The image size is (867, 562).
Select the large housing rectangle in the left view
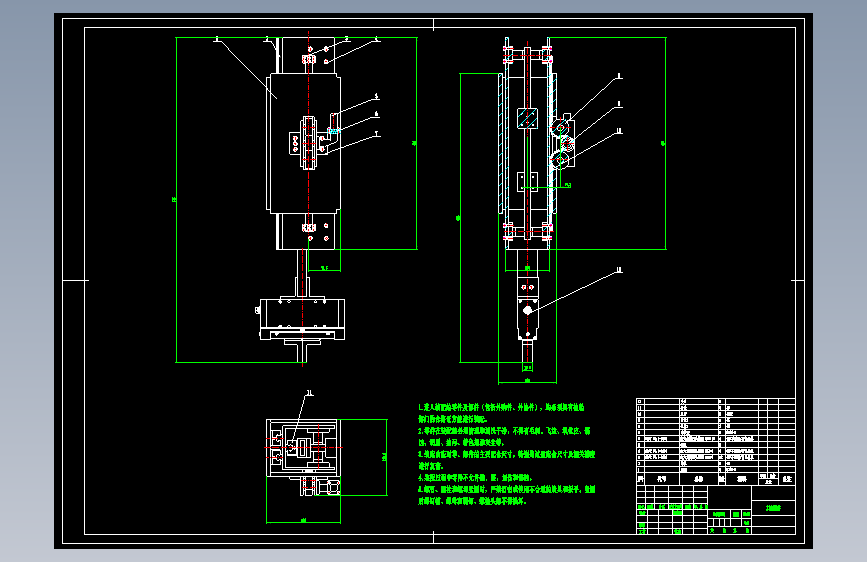point(304,144)
